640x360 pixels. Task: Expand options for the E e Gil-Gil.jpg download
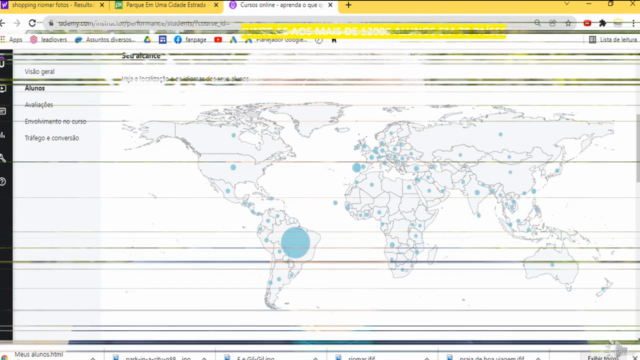click(316, 358)
